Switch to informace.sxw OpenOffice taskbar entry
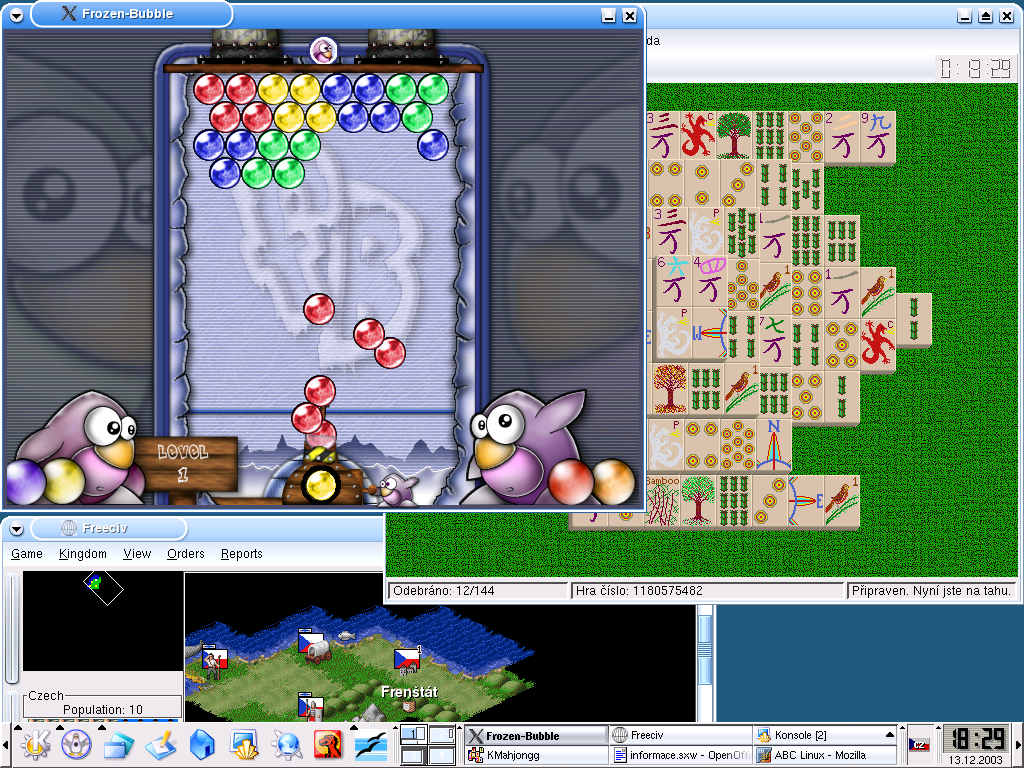This screenshot has height=768, width=1024. [680, 756]
